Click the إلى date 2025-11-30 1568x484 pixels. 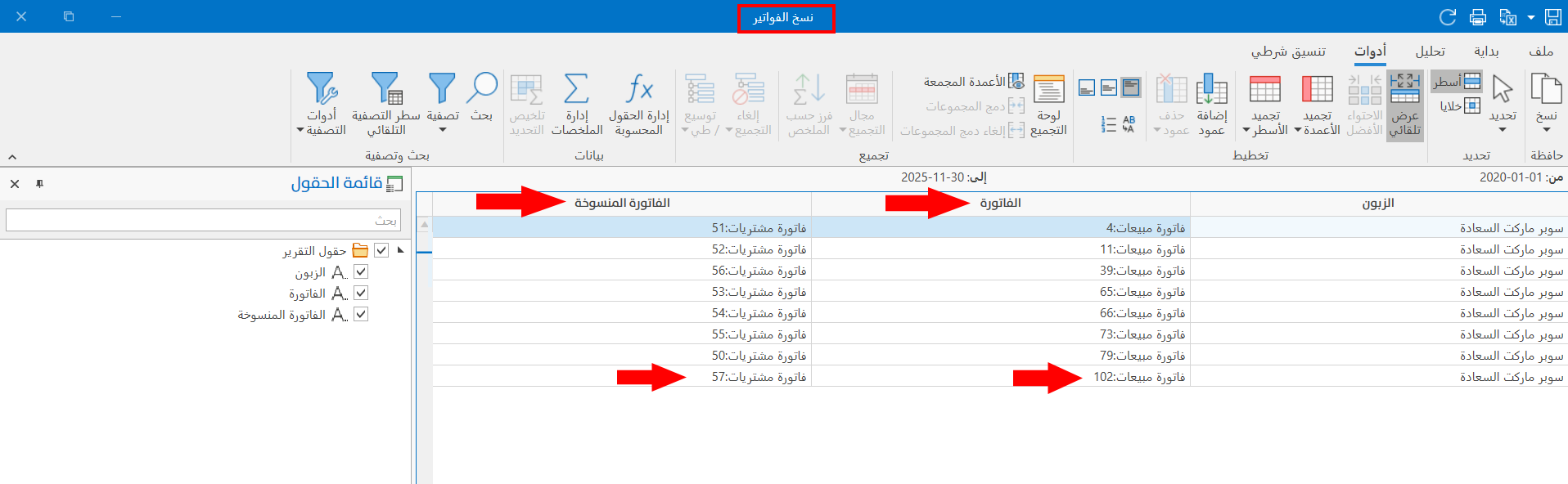(x=933, y=177)
